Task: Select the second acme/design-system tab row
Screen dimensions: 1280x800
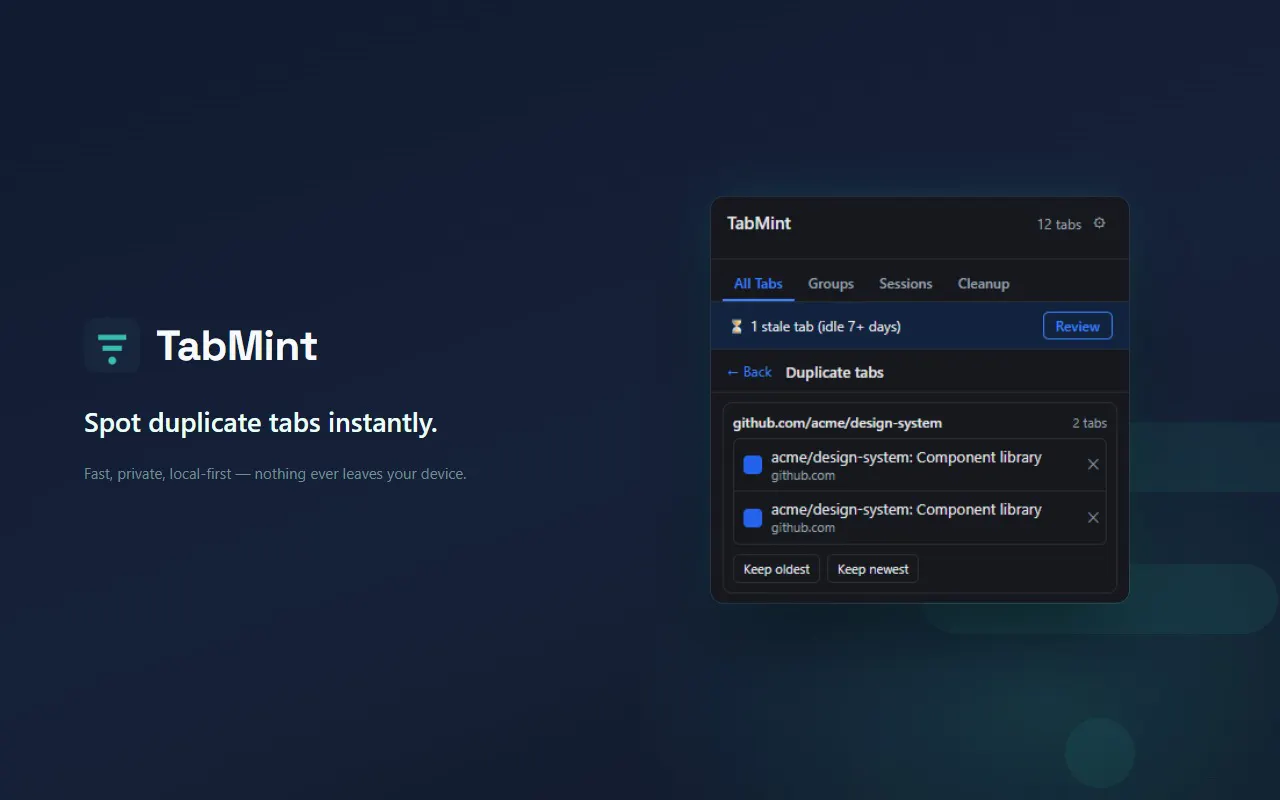Action: (919, 518)
